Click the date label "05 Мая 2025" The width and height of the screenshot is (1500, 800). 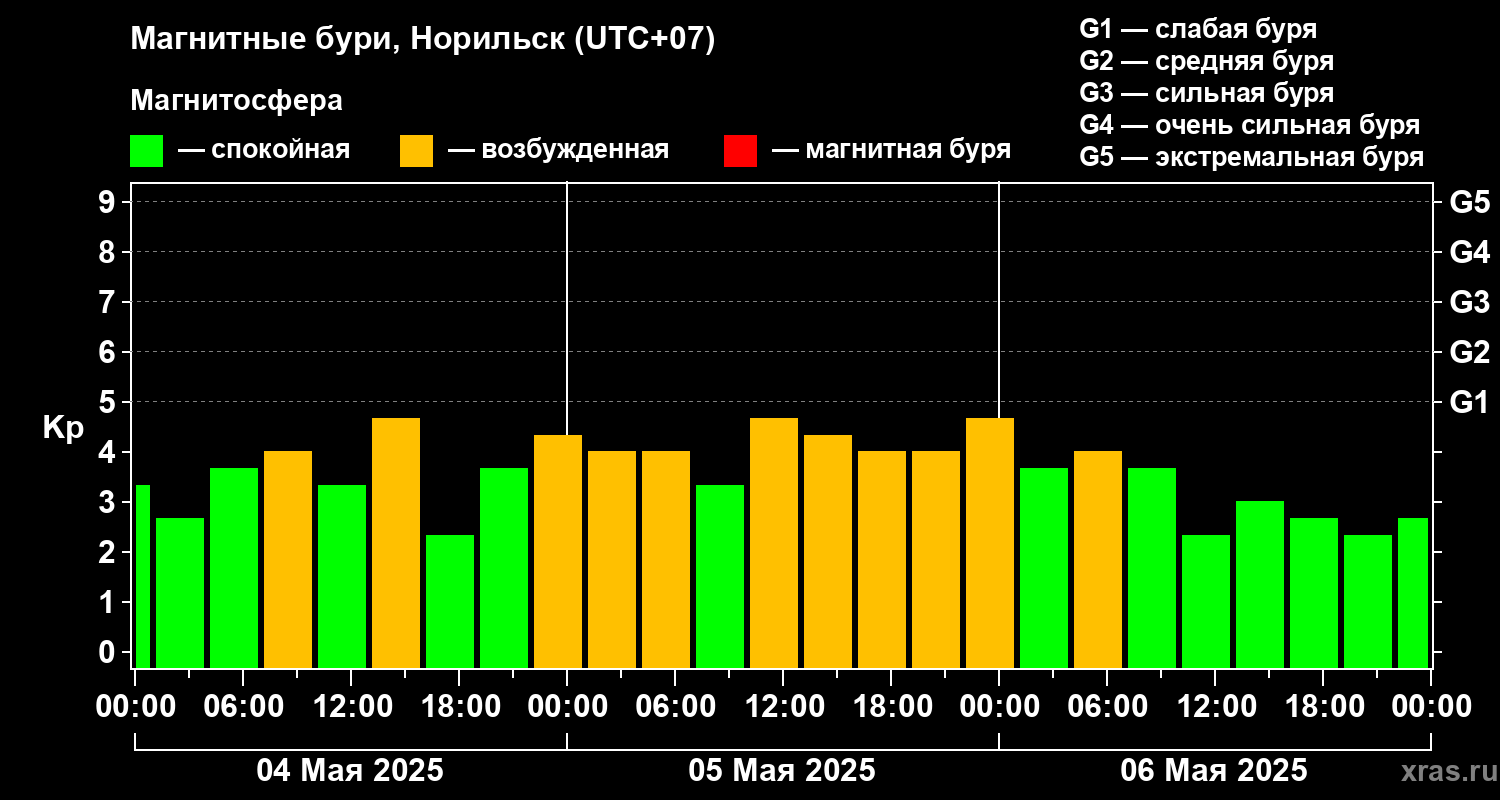(x=782, y=771)
